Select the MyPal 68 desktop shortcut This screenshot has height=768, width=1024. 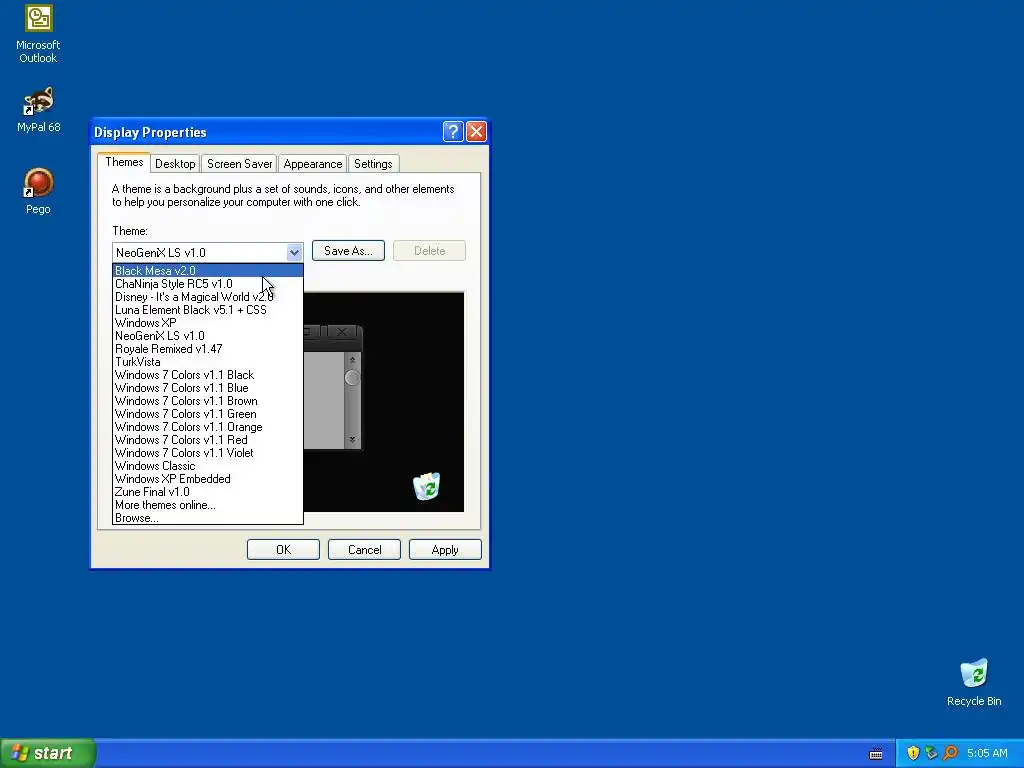38,109
